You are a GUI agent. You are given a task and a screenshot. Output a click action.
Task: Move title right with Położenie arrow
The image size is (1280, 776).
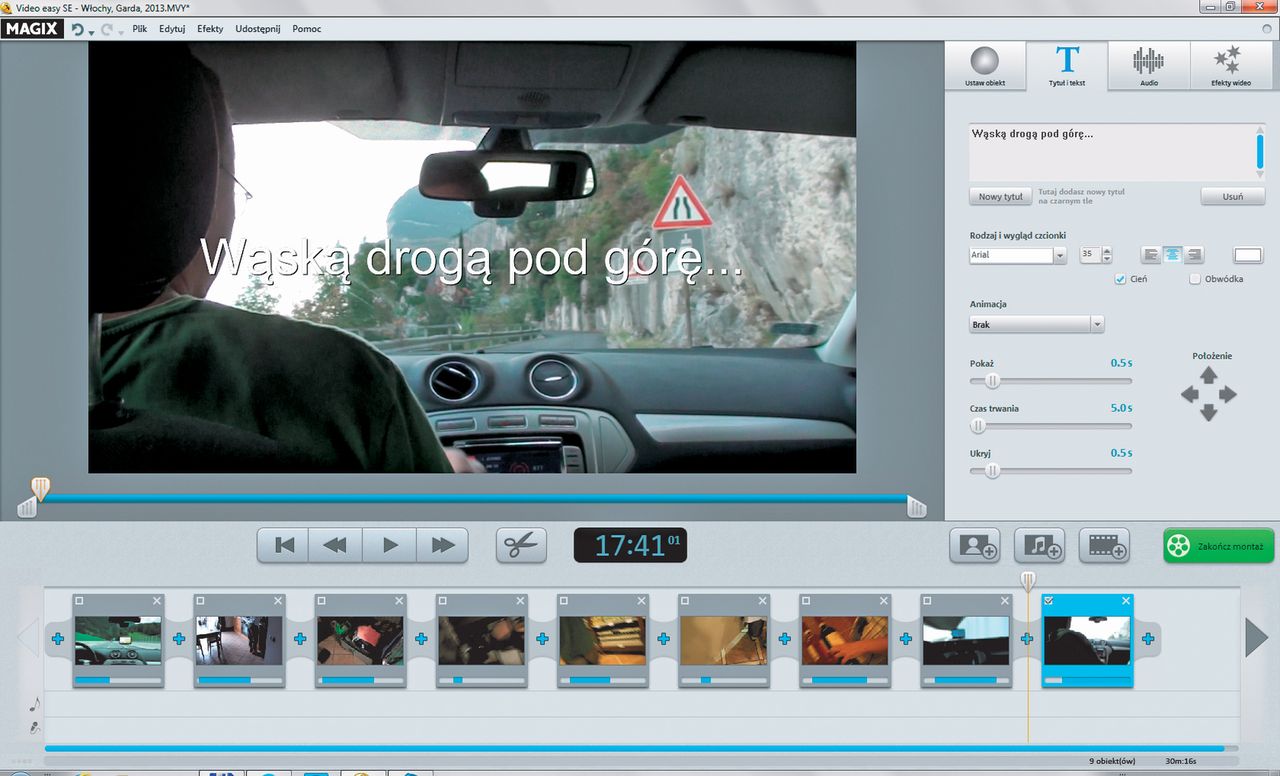[x=1228, y=394]
